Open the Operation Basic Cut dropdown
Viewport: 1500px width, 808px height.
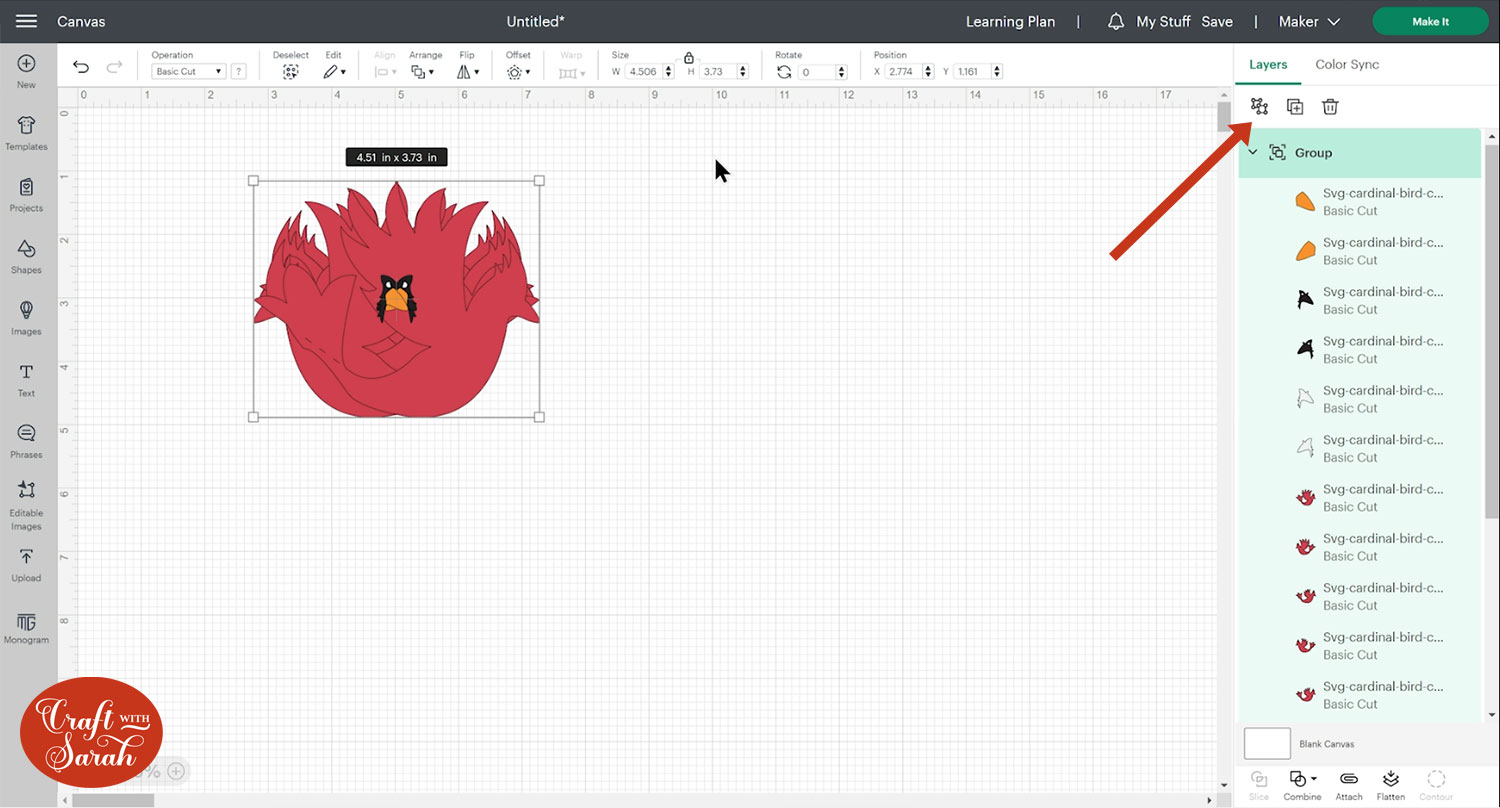click(188, 72)
